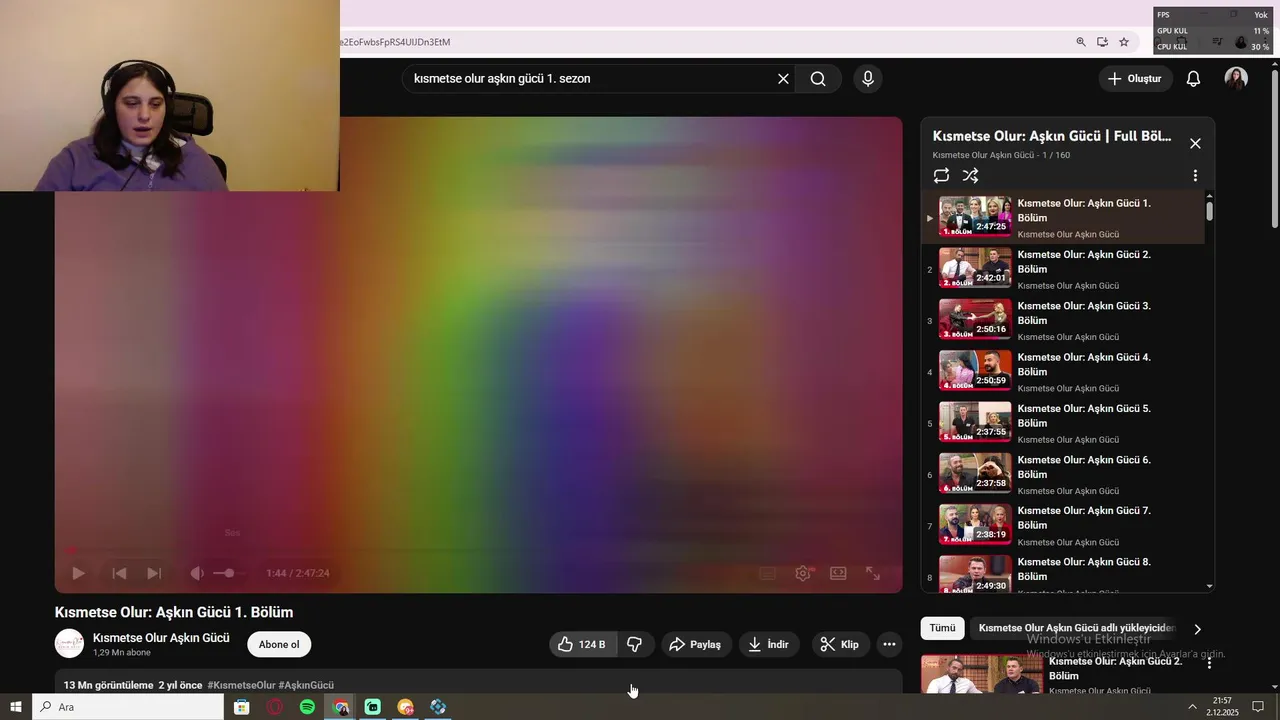Open Chrome from taskbar
This screenshot has width=1280, height=720.
coord(341,707)
